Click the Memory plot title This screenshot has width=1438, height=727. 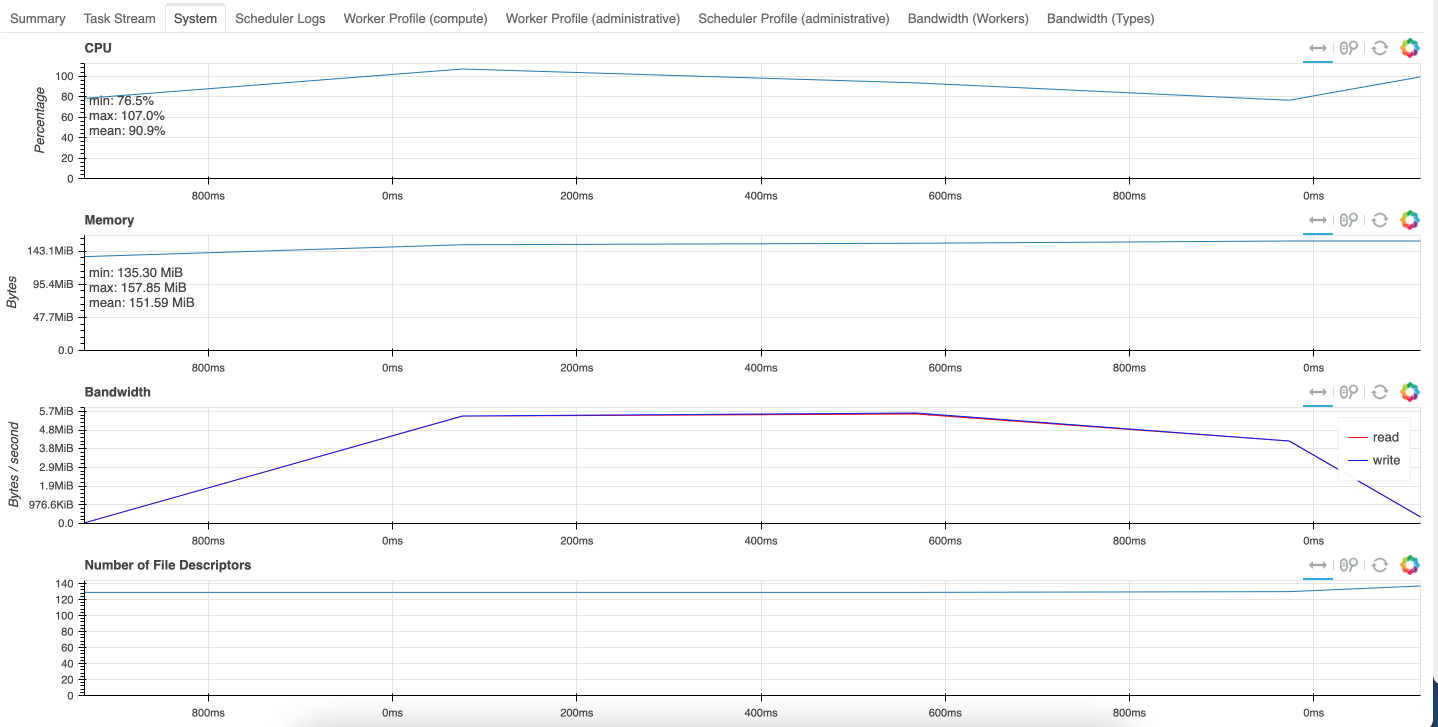click(x=109, y=220)
